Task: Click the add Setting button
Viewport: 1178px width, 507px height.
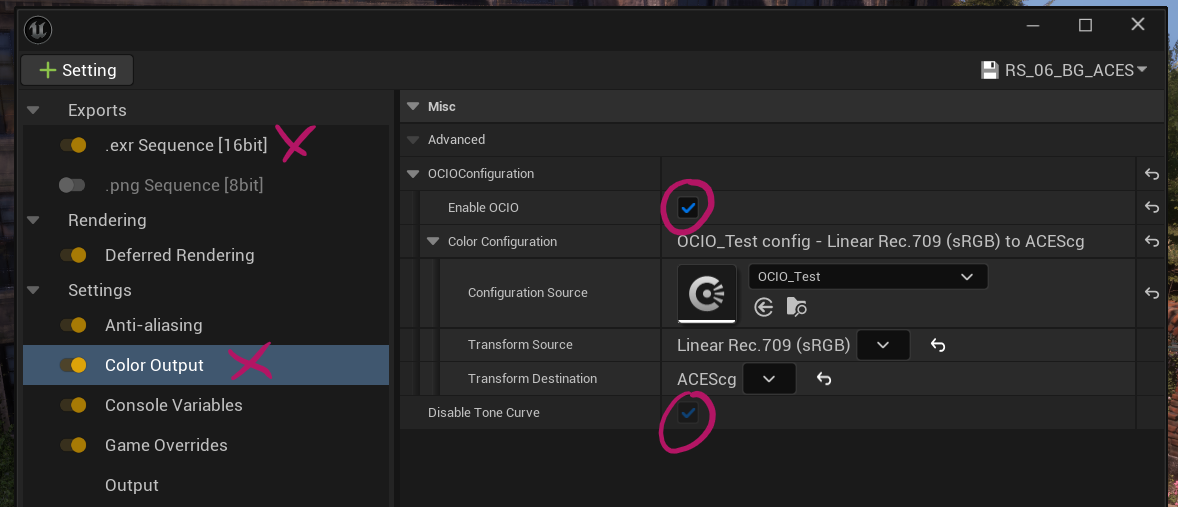Action: (x=77, y=70)
